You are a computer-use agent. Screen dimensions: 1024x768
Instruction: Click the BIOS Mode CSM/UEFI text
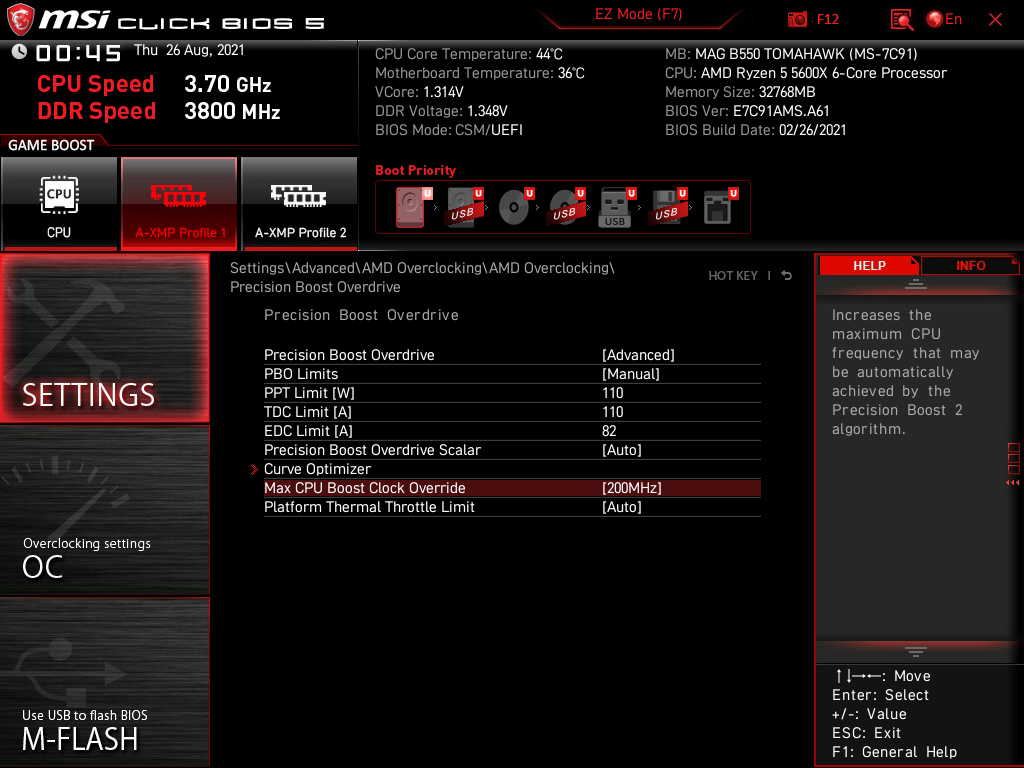449,130
